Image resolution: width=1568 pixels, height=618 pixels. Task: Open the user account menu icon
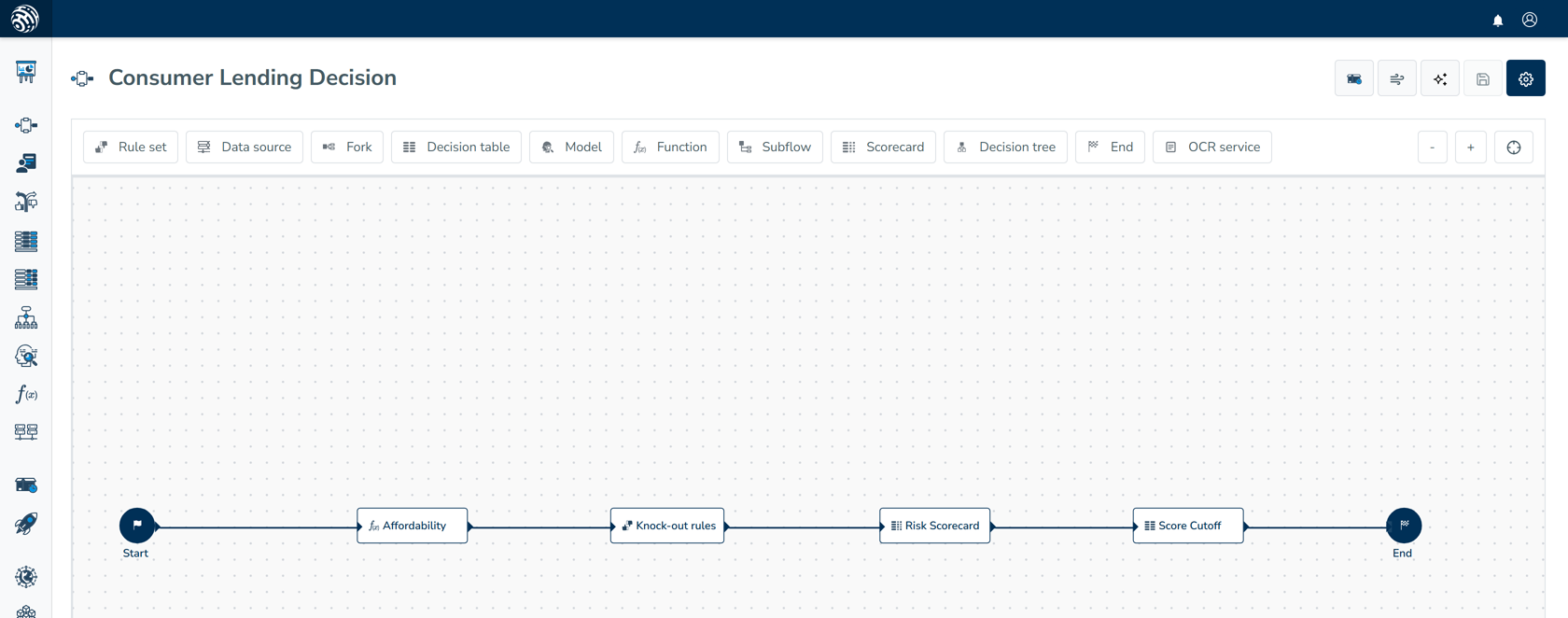(1530, 20)
